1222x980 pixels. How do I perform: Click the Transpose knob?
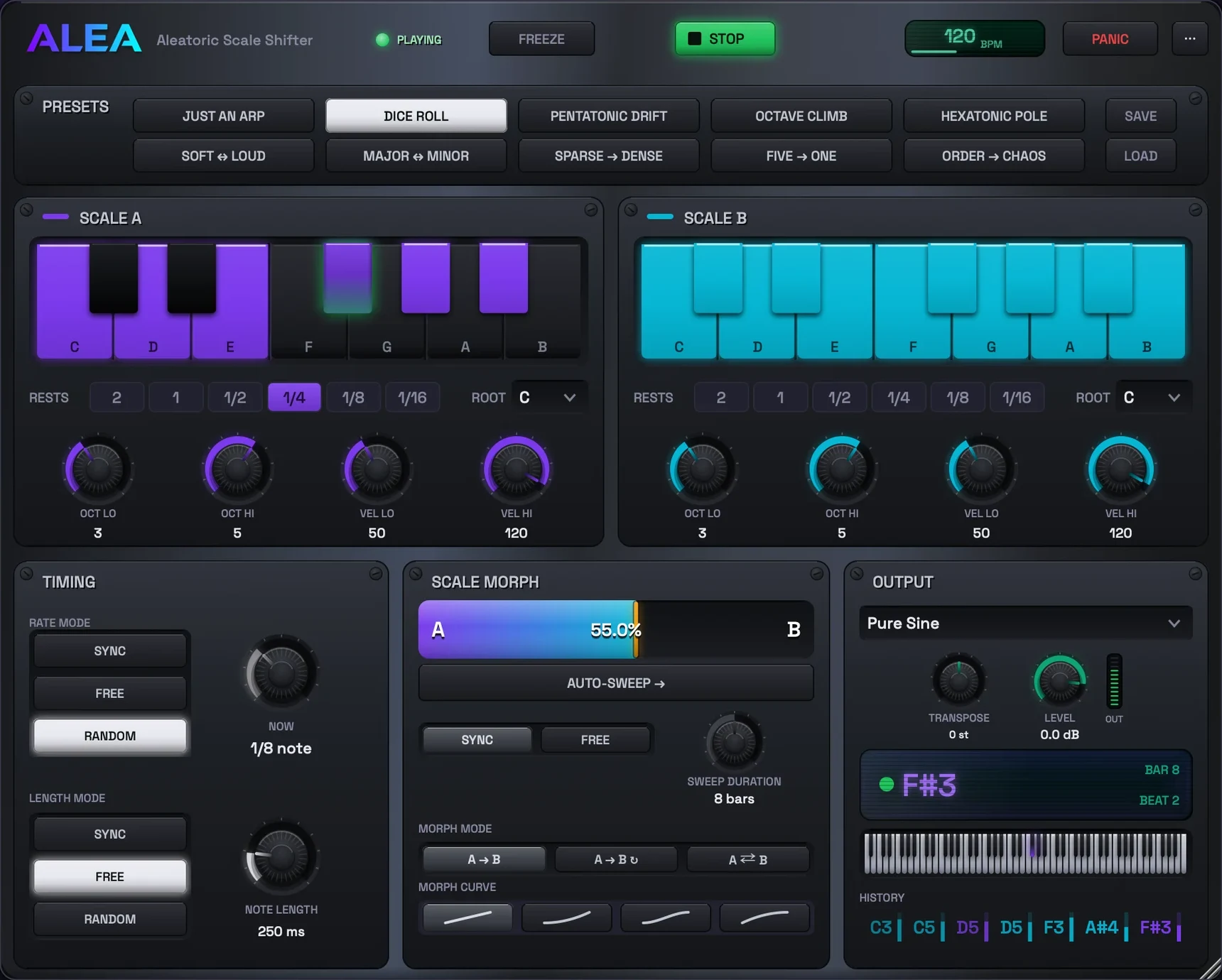pos(958,680)
